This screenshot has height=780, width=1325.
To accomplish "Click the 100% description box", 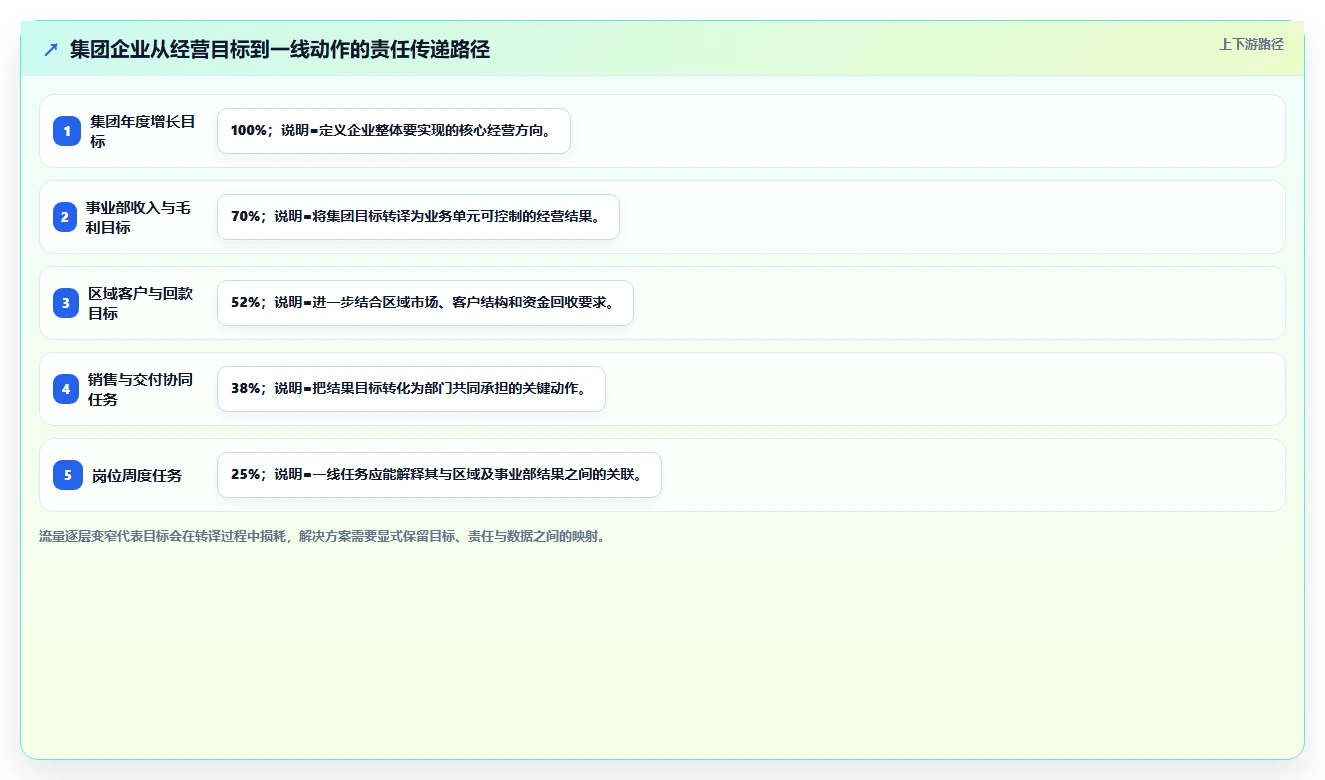I will pyautogui.click(x=394, y=131).
